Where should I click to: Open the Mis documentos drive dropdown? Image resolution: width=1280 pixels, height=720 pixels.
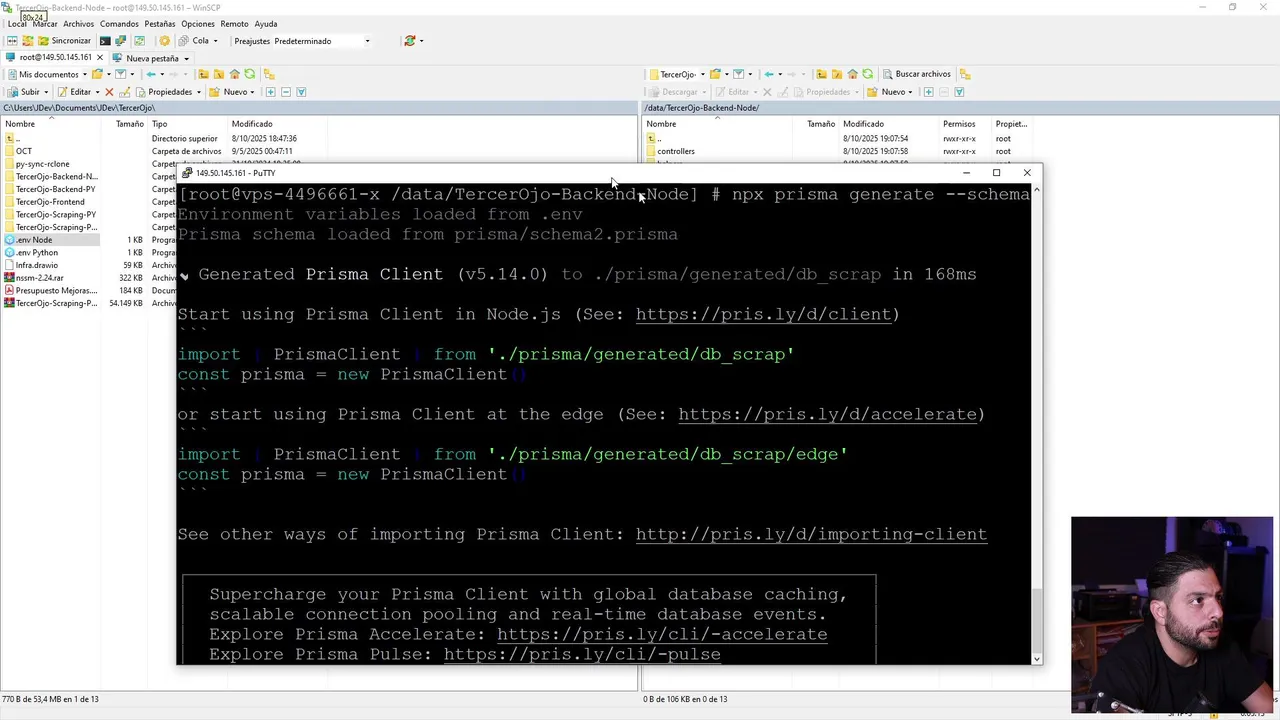point(47,74)
